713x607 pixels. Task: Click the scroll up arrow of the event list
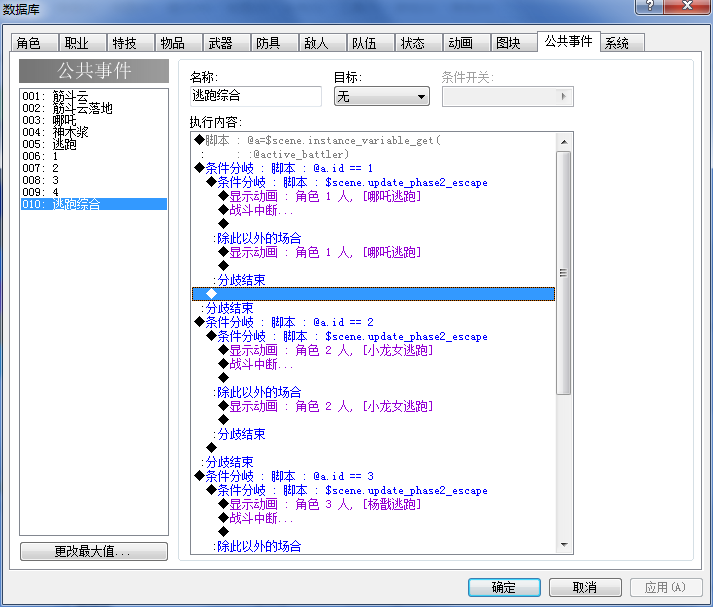click(x=564, y=142)
